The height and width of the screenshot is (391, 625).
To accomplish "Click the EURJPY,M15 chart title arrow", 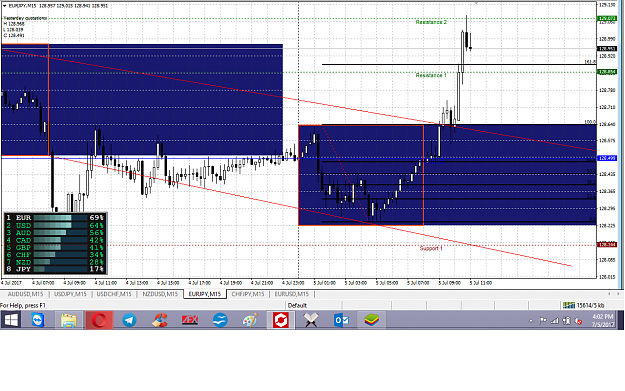I will pyautogui.click(x=4, y=6).
